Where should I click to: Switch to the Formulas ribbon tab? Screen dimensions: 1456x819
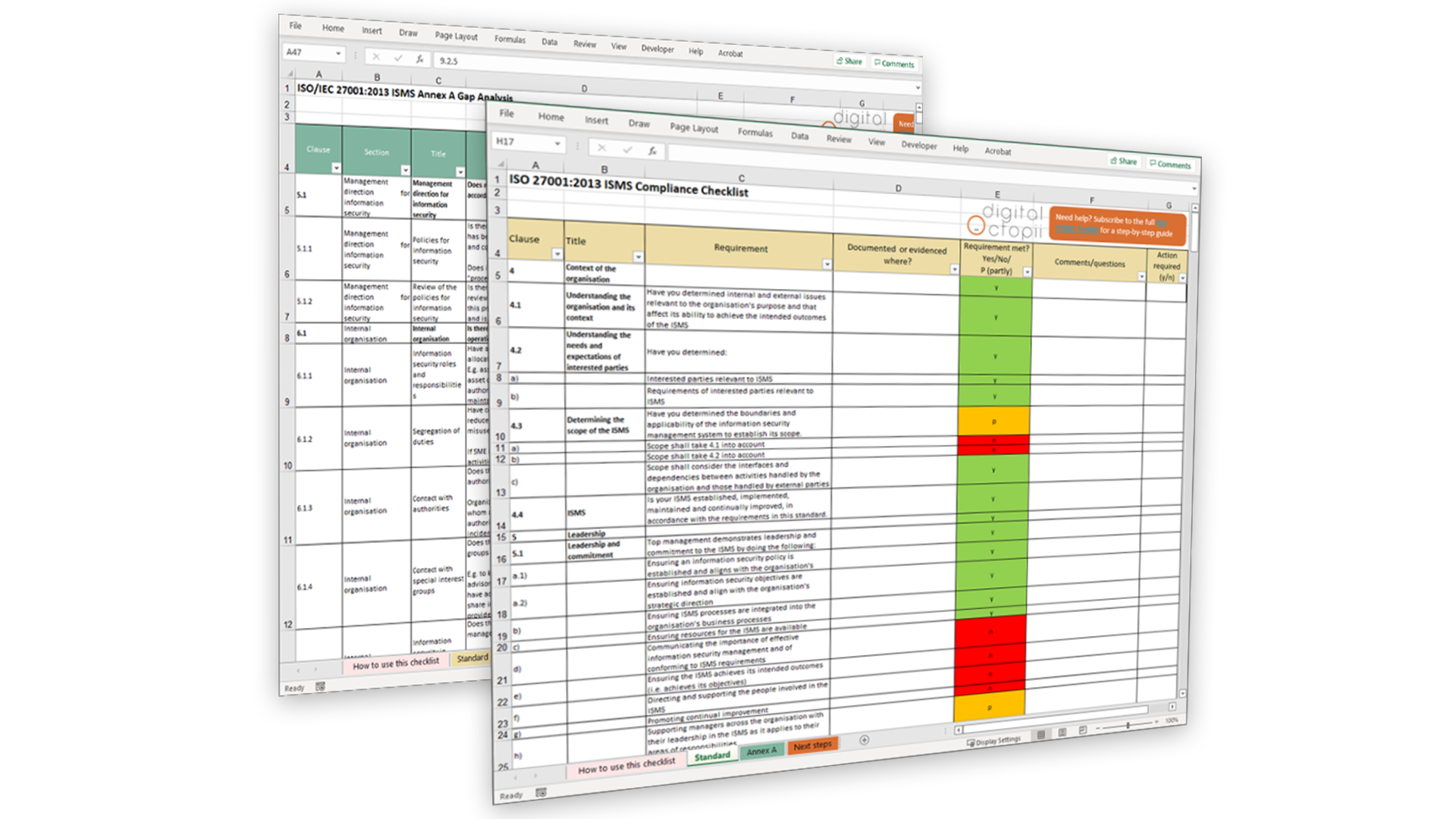pyautogui.click(x=755, y=132)
